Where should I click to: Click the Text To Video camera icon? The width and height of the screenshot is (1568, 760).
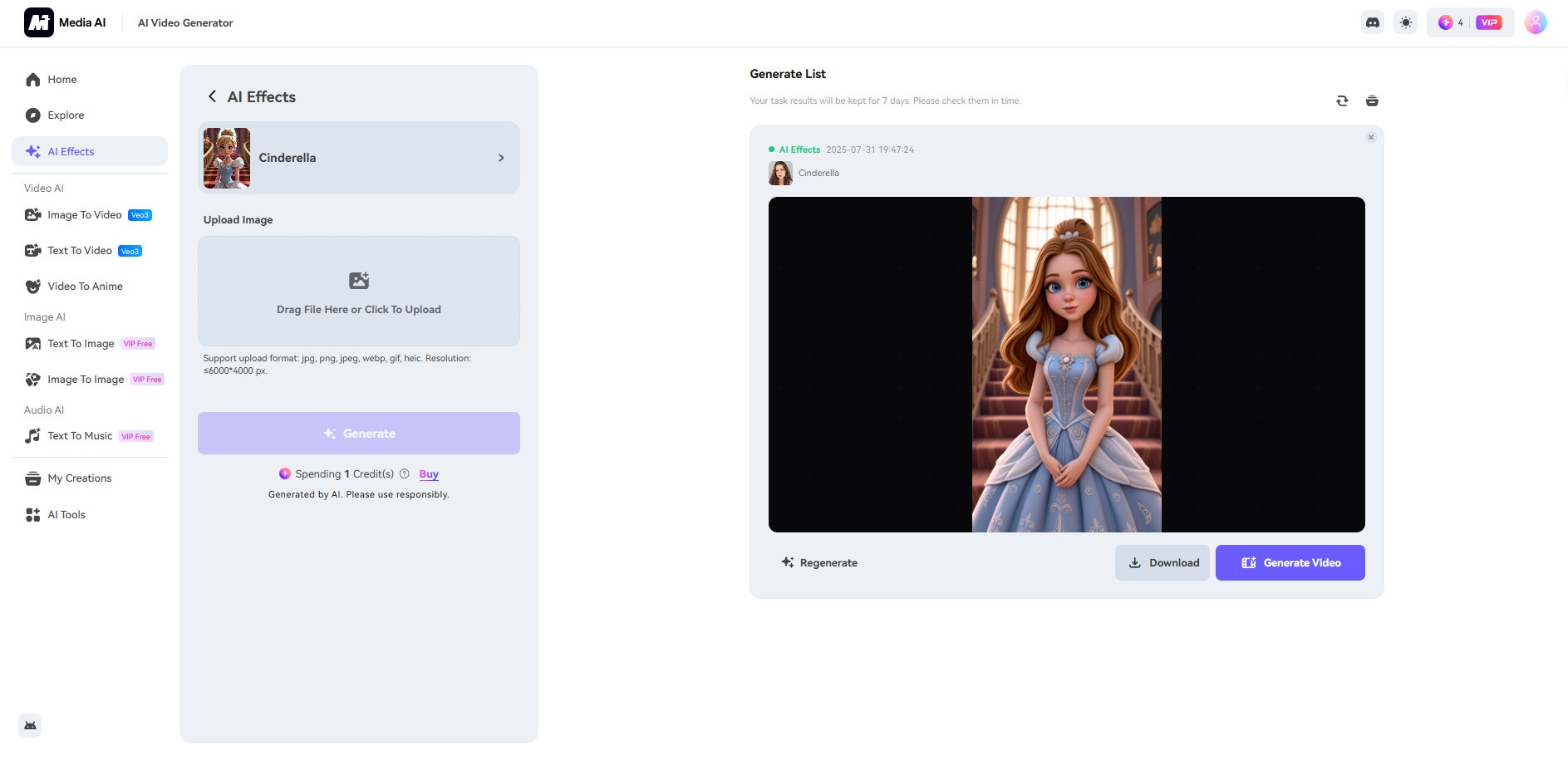33,251
